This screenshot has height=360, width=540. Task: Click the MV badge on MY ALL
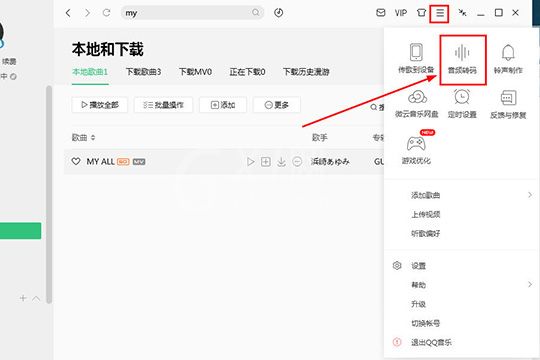click(139, 162)
